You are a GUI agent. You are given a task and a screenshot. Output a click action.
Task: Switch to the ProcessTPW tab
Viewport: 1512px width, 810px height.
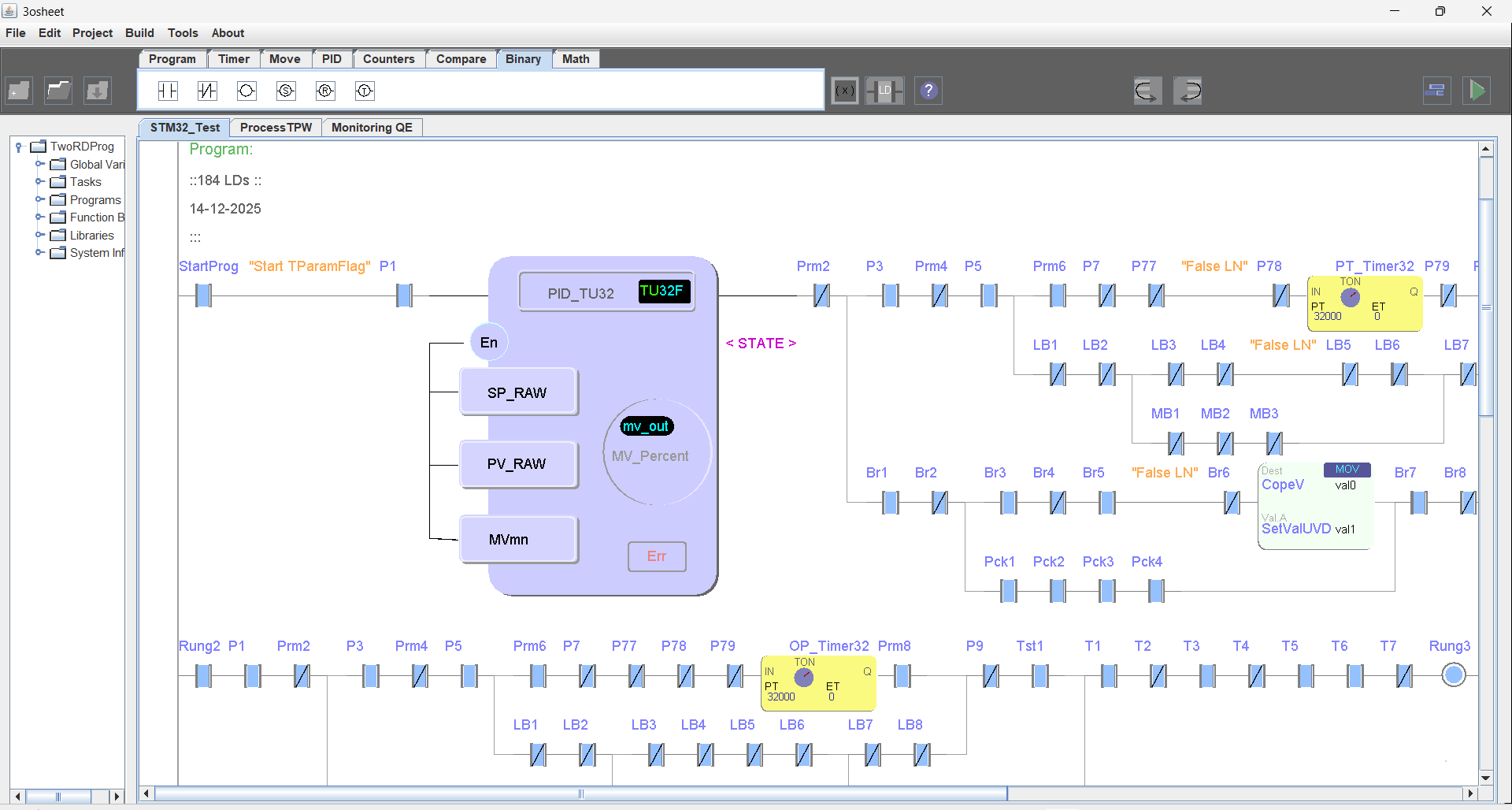pyautogui.click(x=276, y=128)
